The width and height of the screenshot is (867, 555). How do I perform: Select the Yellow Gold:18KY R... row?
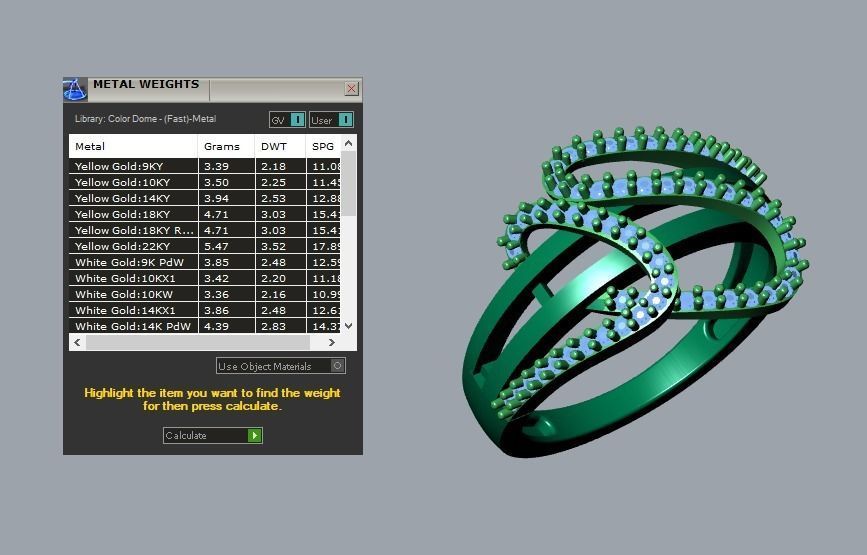pos(205,230)
